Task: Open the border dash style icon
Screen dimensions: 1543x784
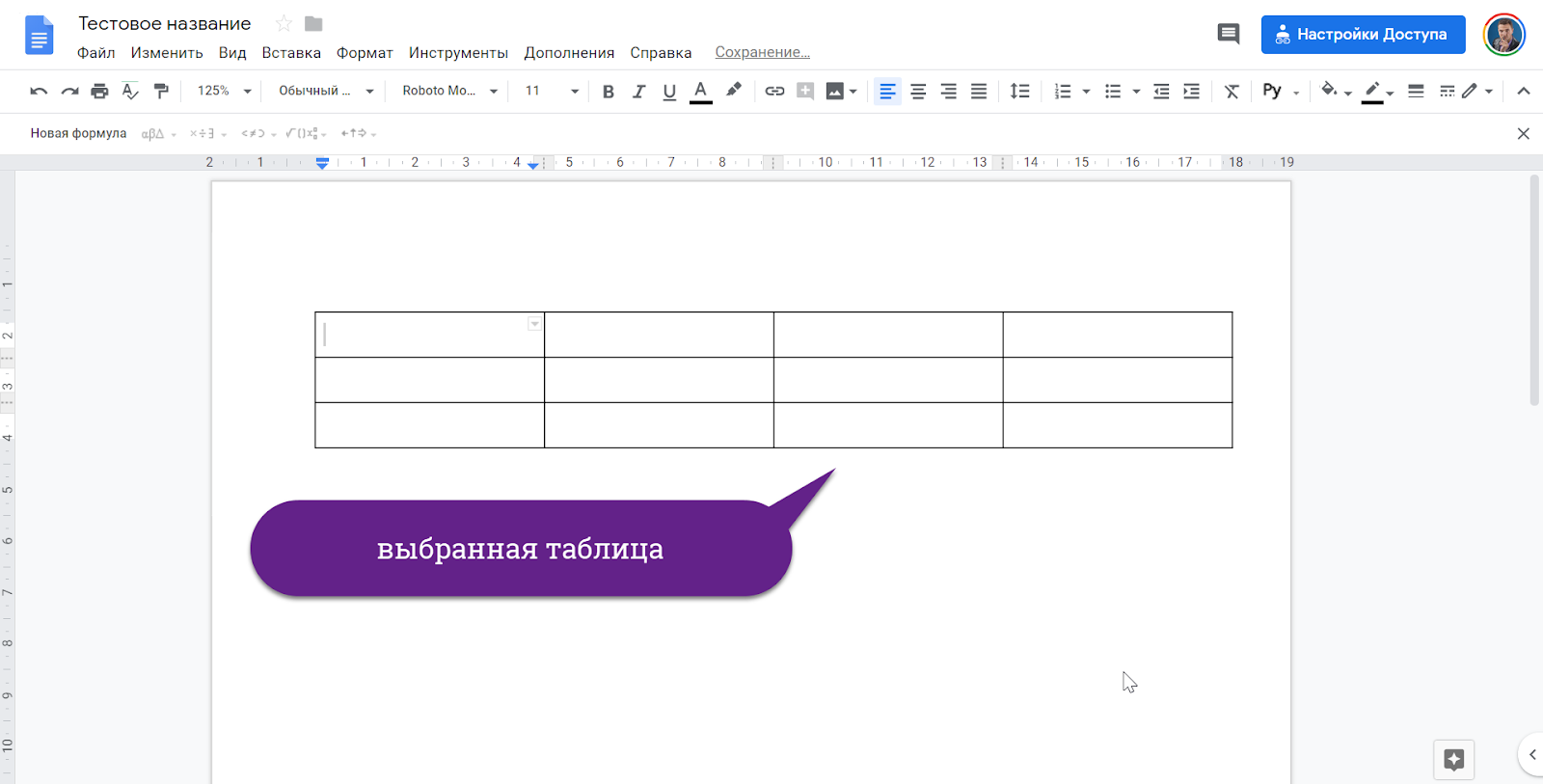Action: (1447, 91)
